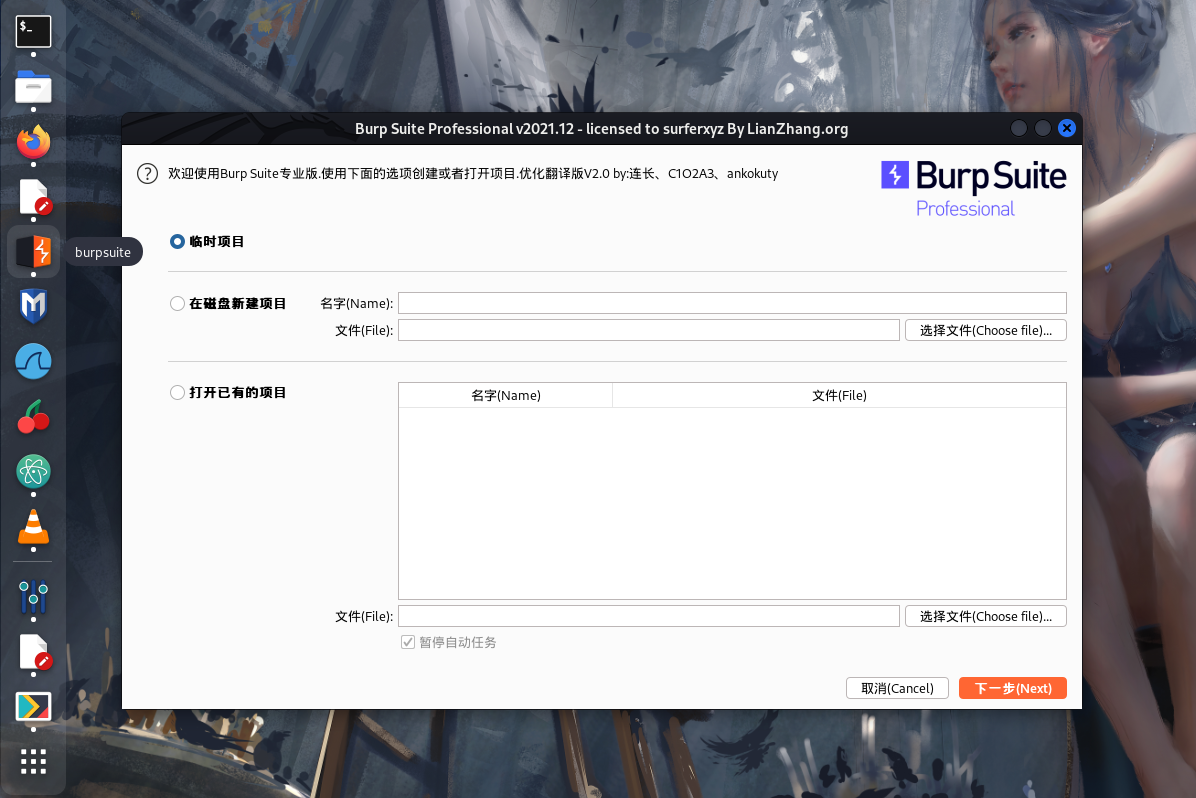Viewport: 1196px width, 798px height.
Task: Close the Burp Suite window
Action: [1067, 128]
